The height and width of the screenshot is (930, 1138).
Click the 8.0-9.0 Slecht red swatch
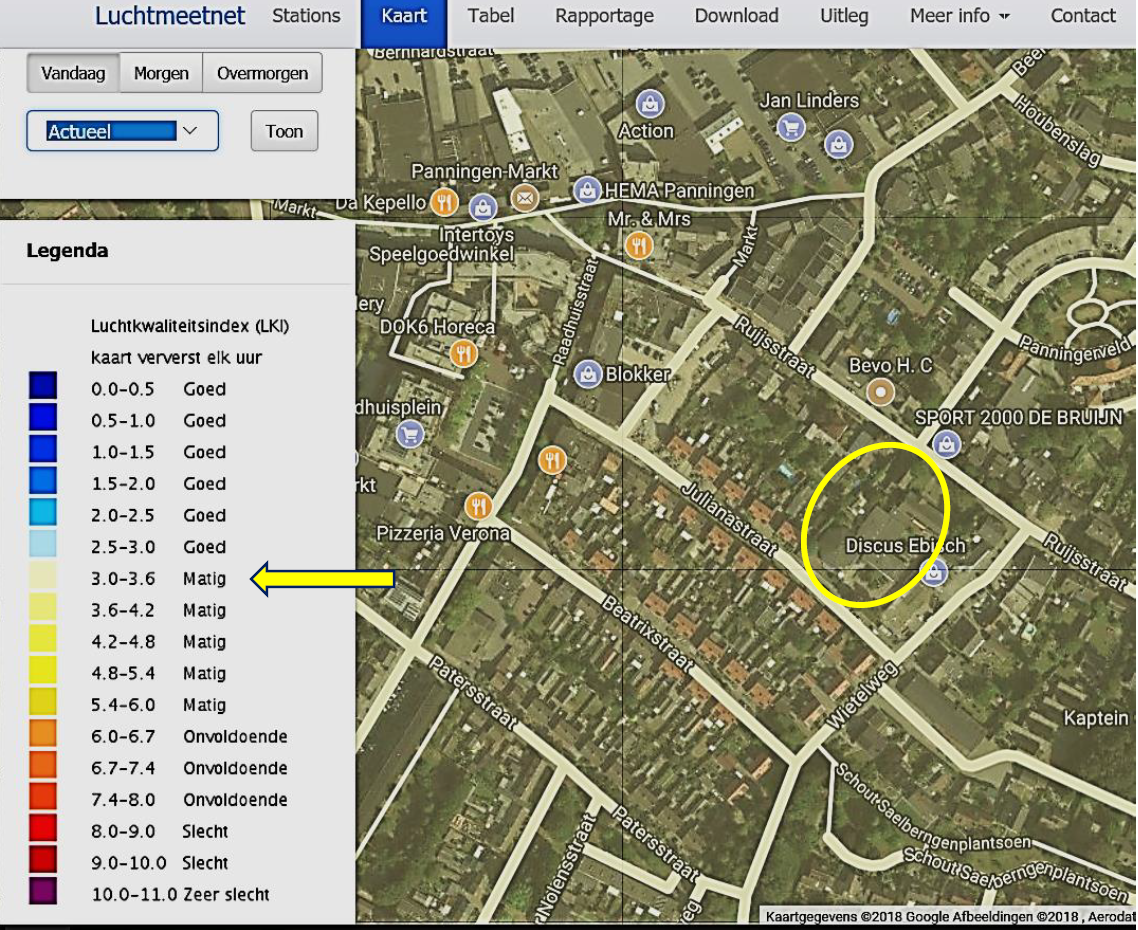[43, 828]
